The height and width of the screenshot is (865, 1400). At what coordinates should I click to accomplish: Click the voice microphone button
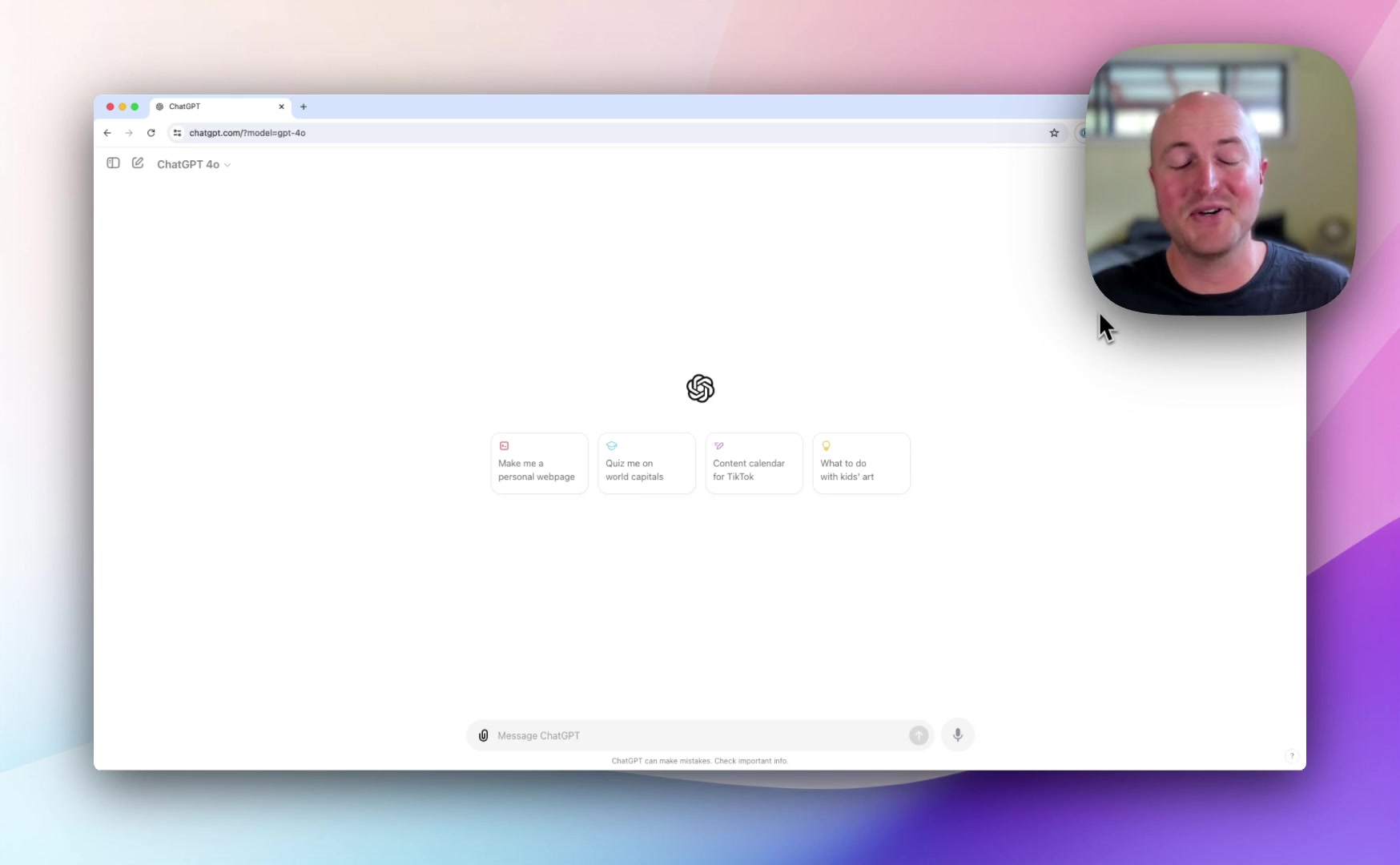(x=957, y=735)
